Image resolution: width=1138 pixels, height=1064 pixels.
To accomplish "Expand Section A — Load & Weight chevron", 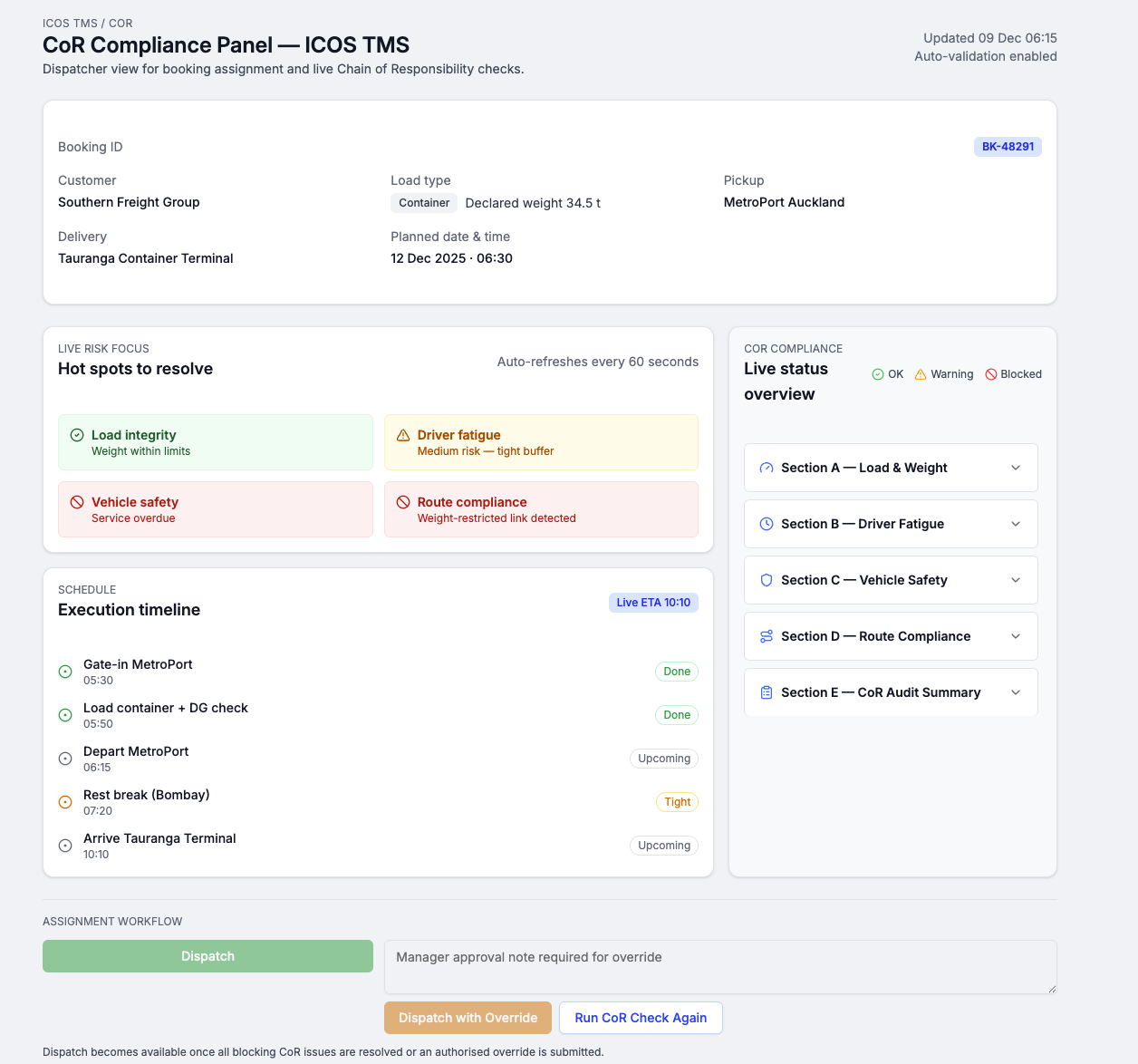I will pyautogui.click(x=1016, y=469).
